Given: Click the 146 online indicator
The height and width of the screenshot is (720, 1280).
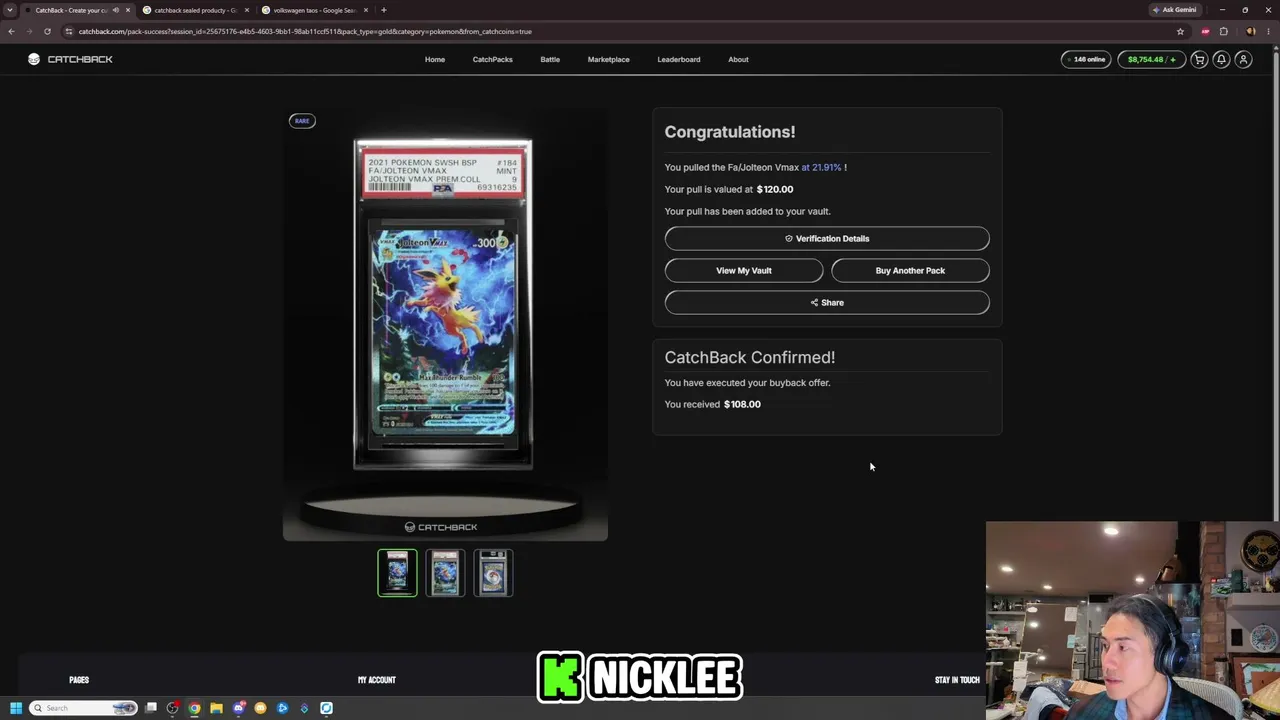Looking at the screenshot, I should click(x=1086, y=59).
